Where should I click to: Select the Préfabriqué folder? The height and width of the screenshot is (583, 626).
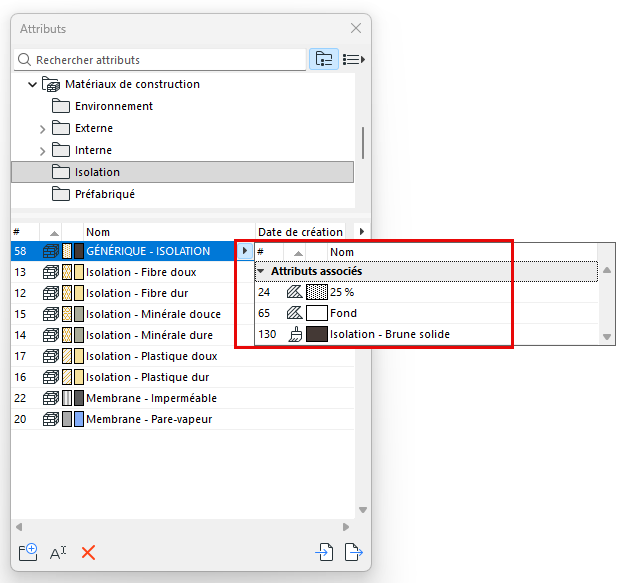point(93,194)
